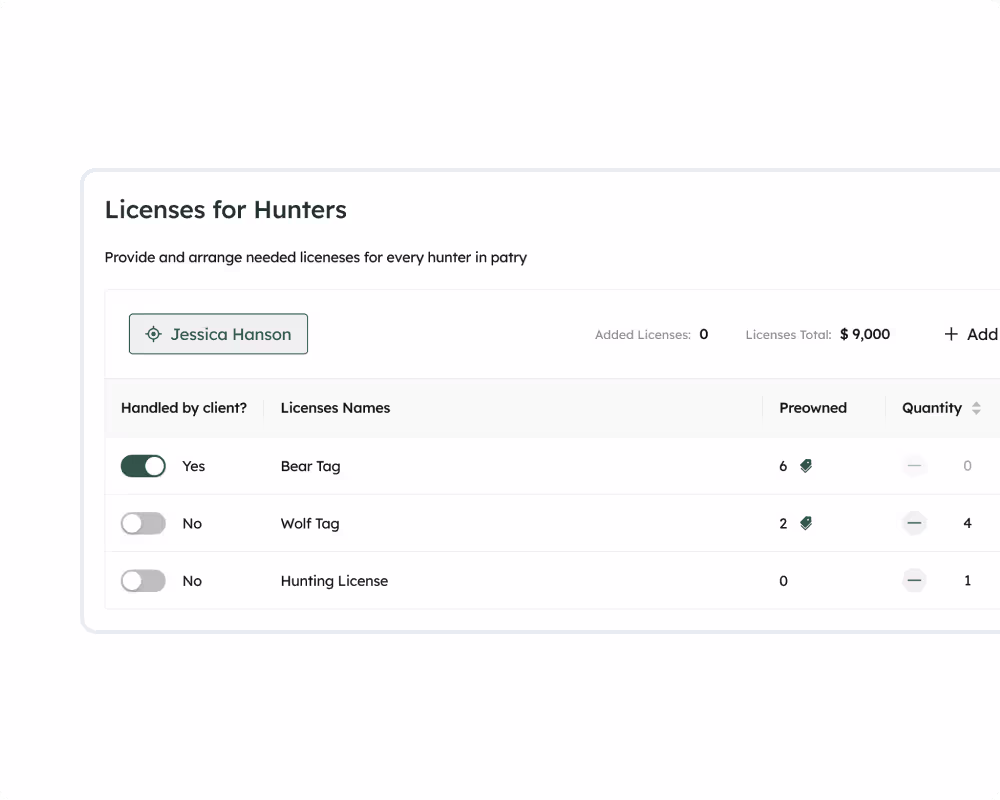1000x800 pixels.
Task: Decrease Hunting License quantity with minus button
Action: click(x=914, y=581)
